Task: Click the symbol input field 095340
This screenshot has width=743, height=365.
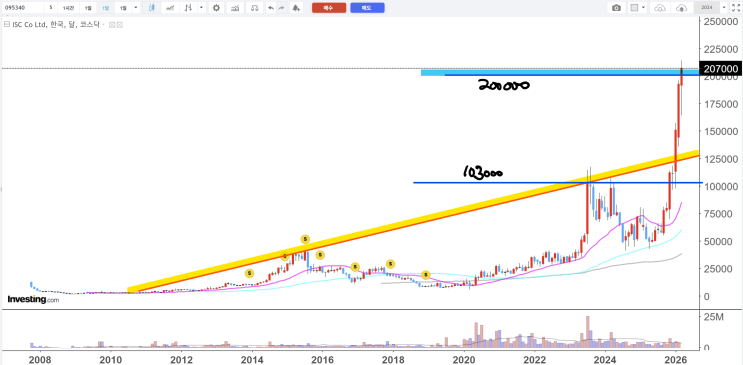Action: 22,8
